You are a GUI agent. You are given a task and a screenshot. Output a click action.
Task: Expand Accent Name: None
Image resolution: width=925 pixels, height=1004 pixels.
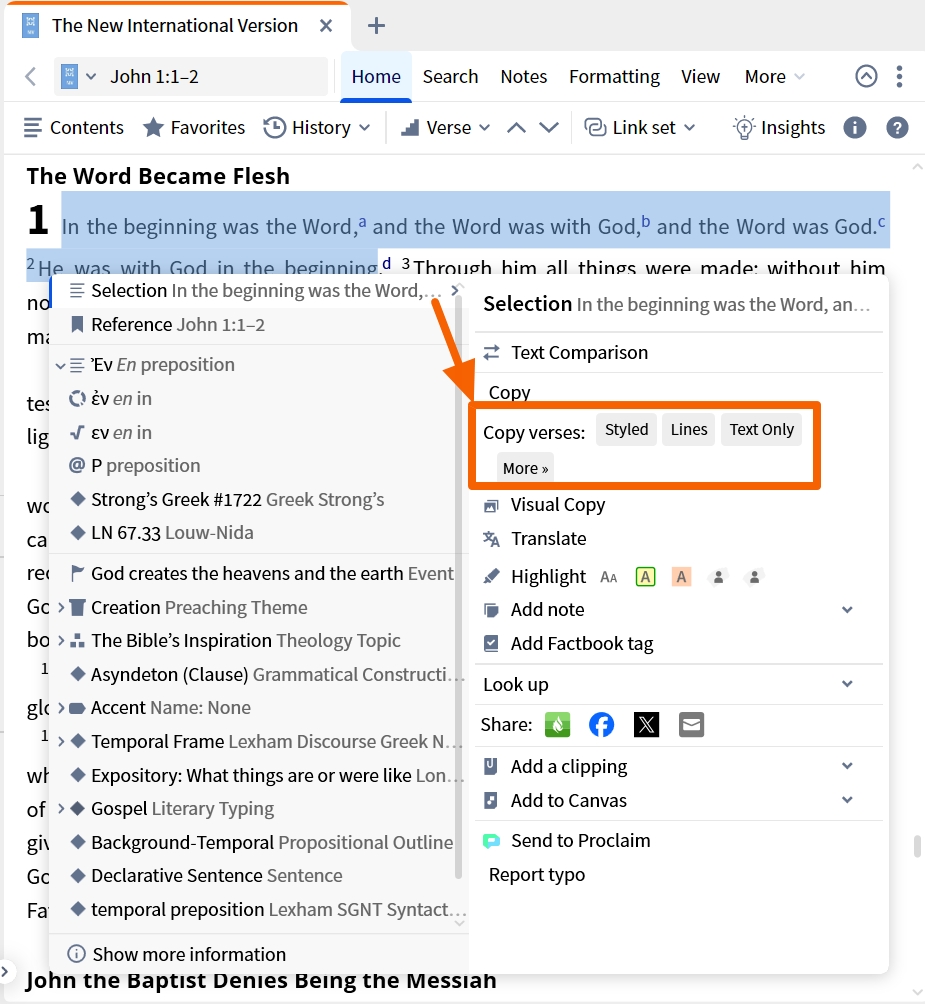click(61, 708)
